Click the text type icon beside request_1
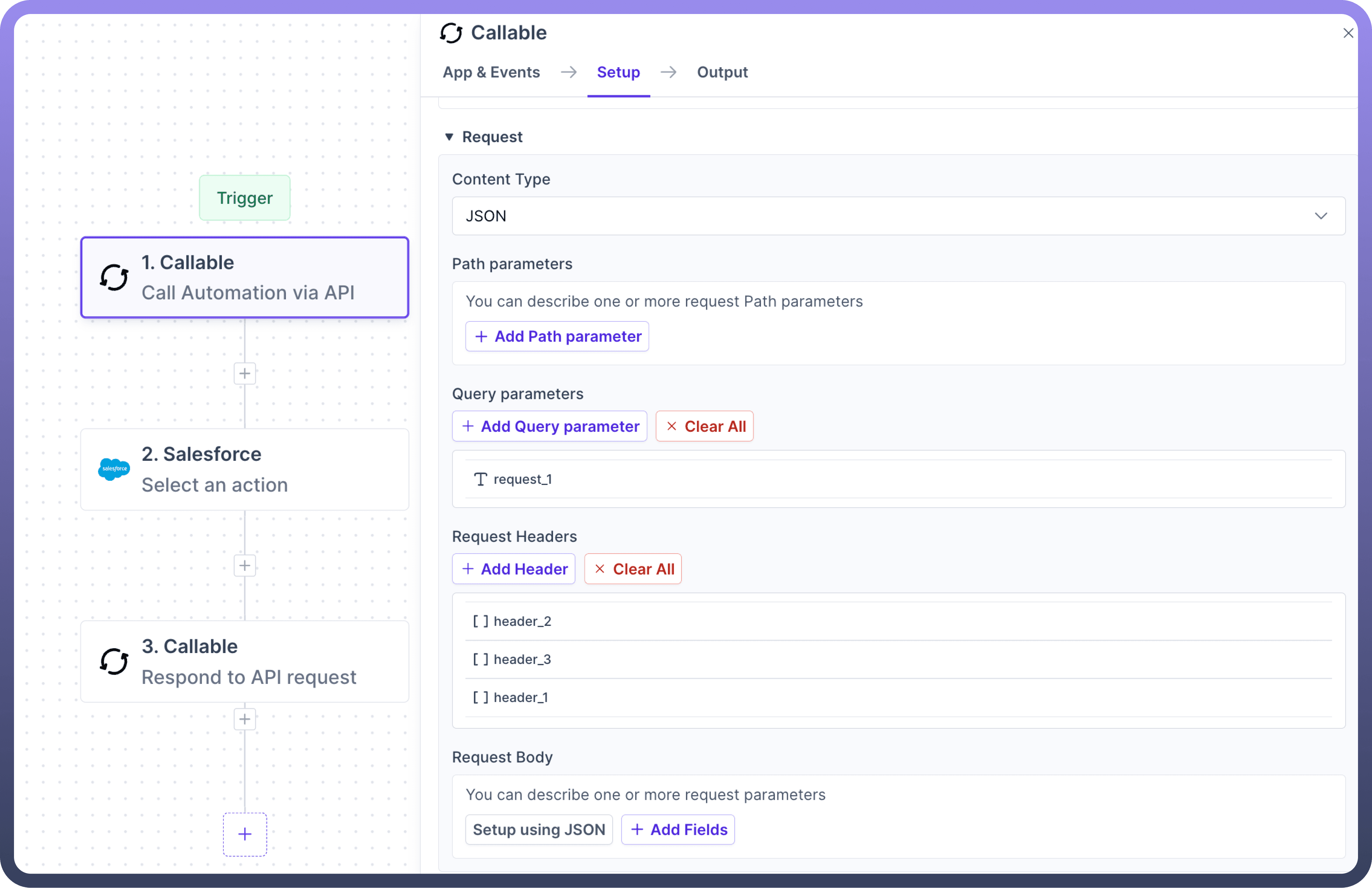 tap(480, 479)
